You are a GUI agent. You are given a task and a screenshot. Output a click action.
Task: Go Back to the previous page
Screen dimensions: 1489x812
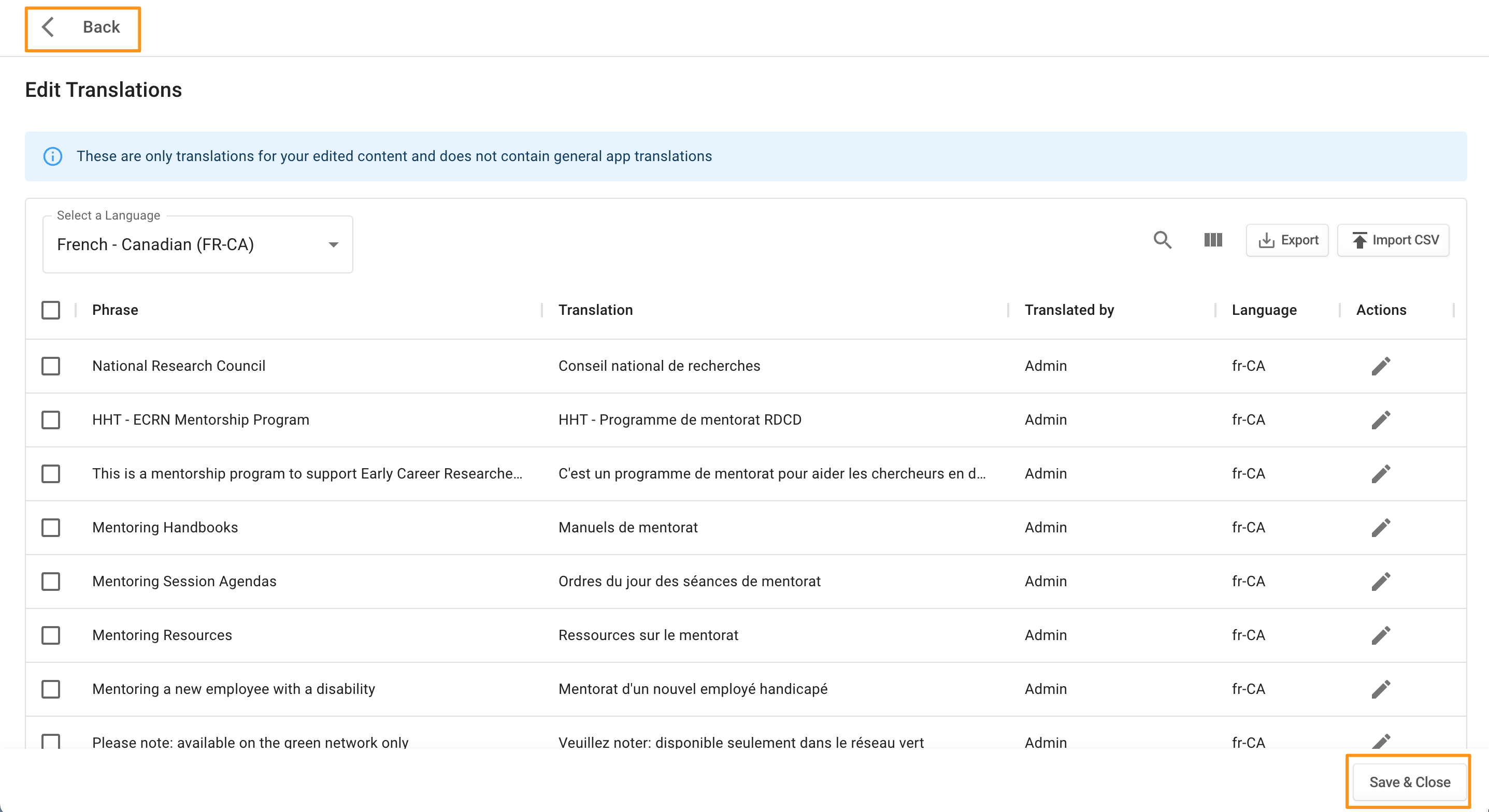point(83,27)
